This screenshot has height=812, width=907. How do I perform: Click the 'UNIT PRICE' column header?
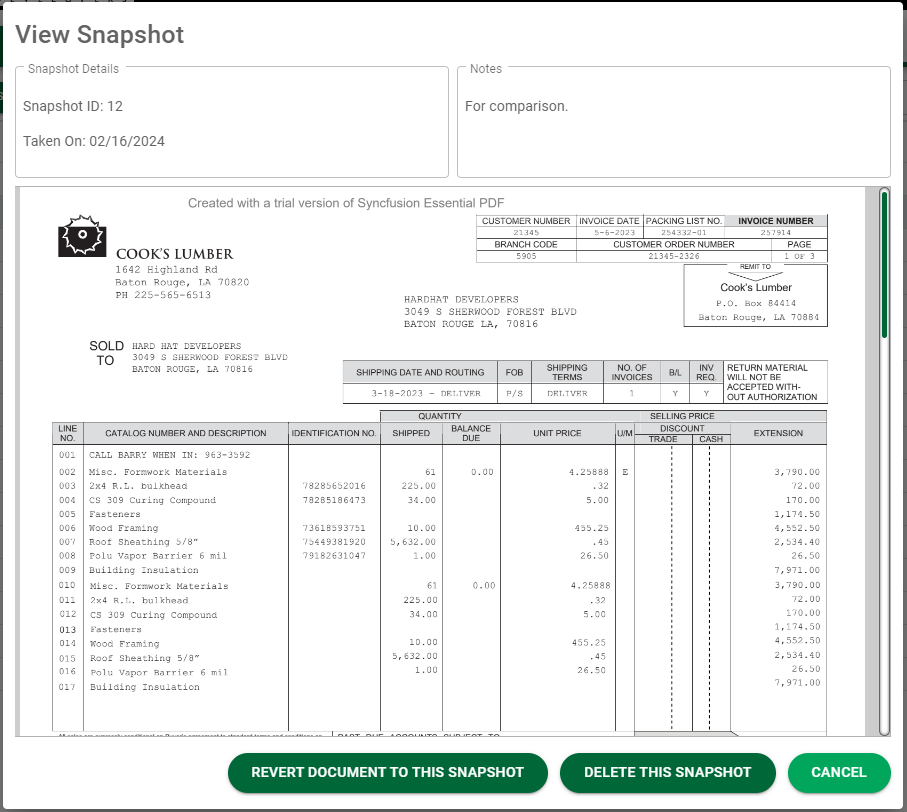(557, 433)
